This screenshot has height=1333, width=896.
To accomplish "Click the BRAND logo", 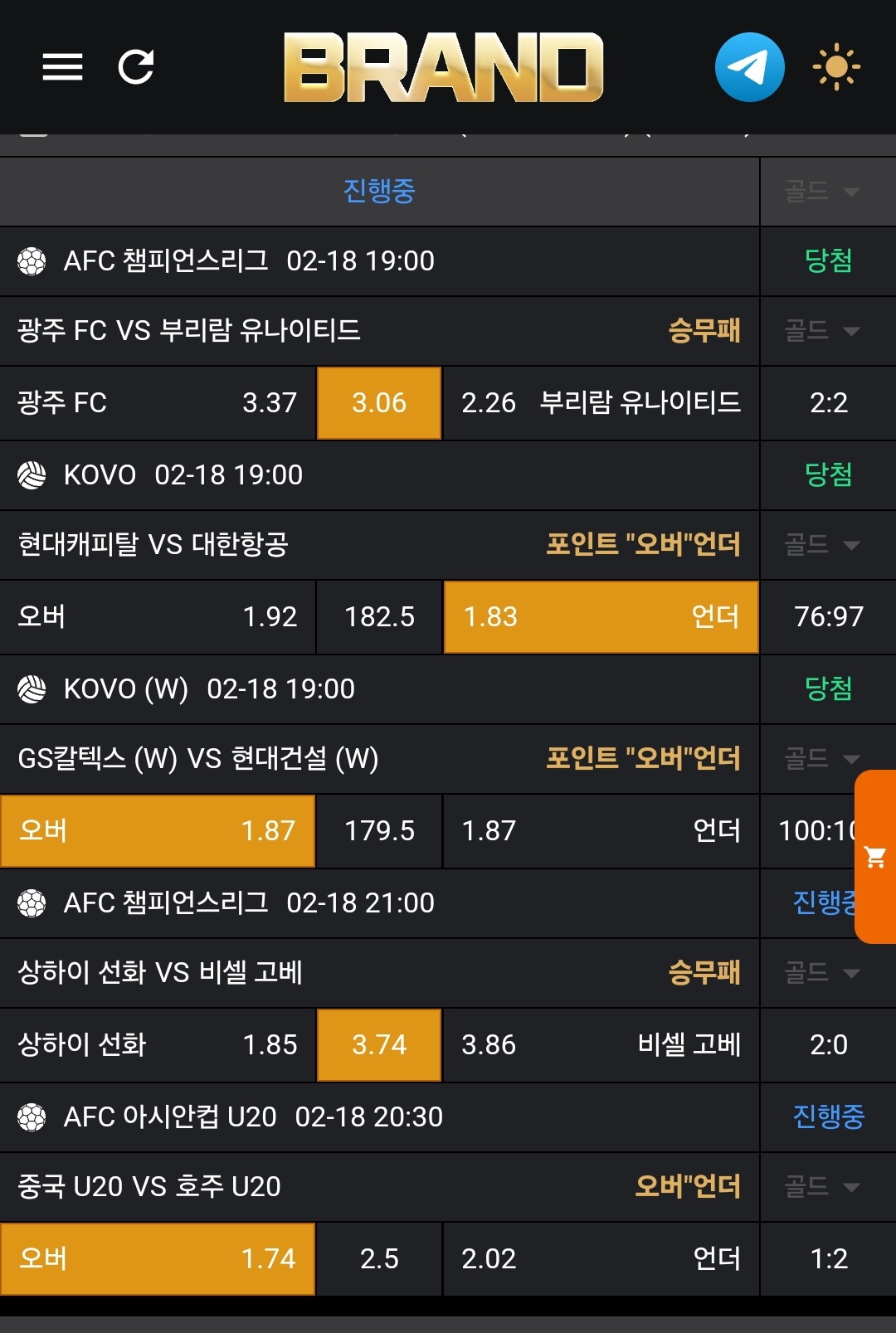I will pyautogui.click(x=443, y=67).
